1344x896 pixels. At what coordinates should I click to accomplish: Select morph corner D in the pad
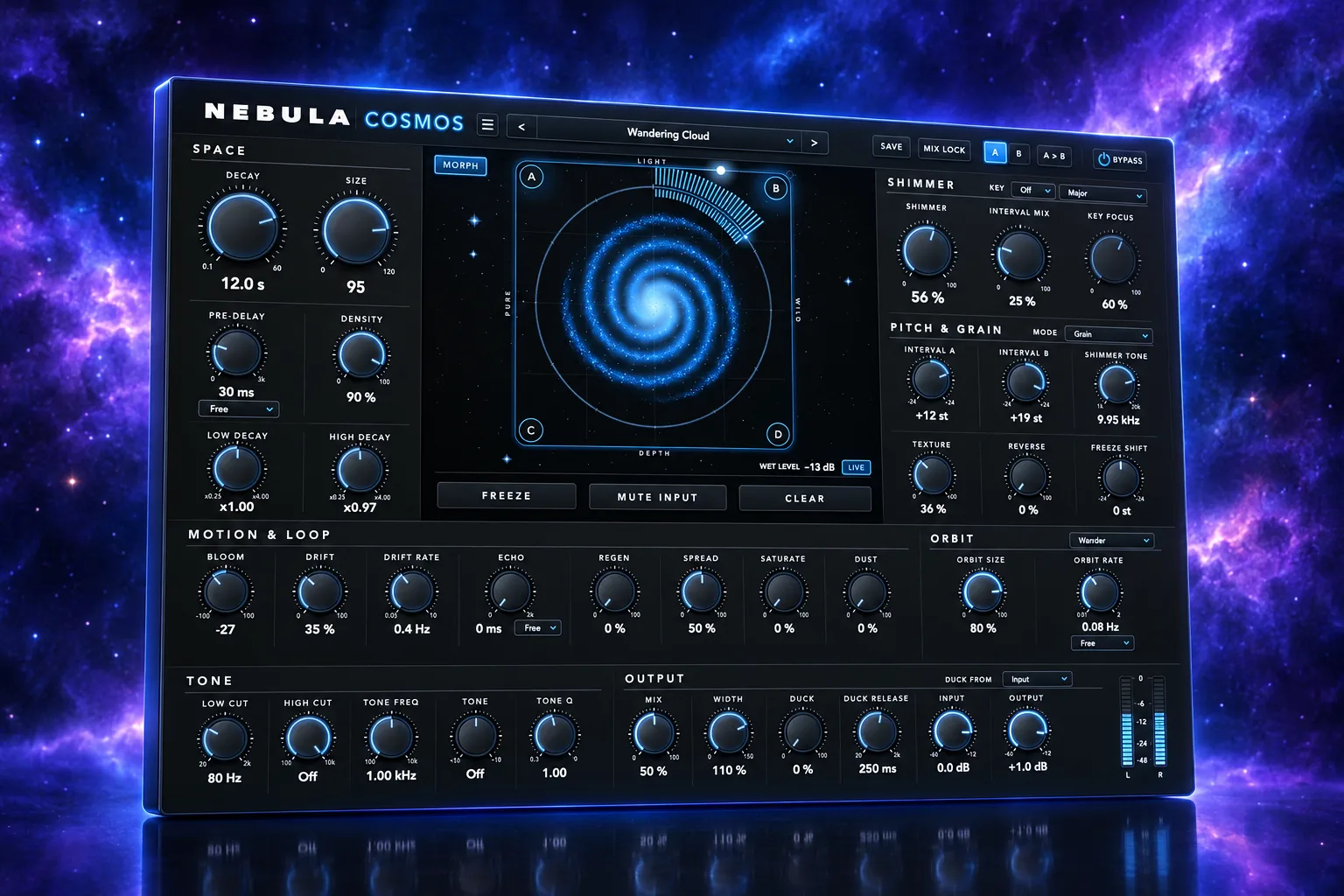778,434
